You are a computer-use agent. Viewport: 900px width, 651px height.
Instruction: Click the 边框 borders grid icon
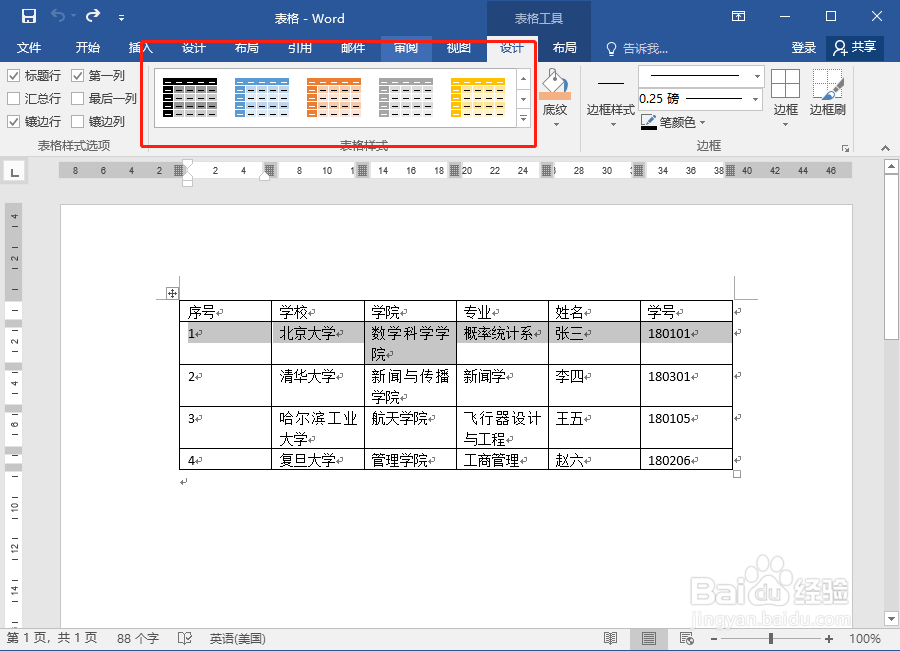pyautogui.click(x=785, y=84)
